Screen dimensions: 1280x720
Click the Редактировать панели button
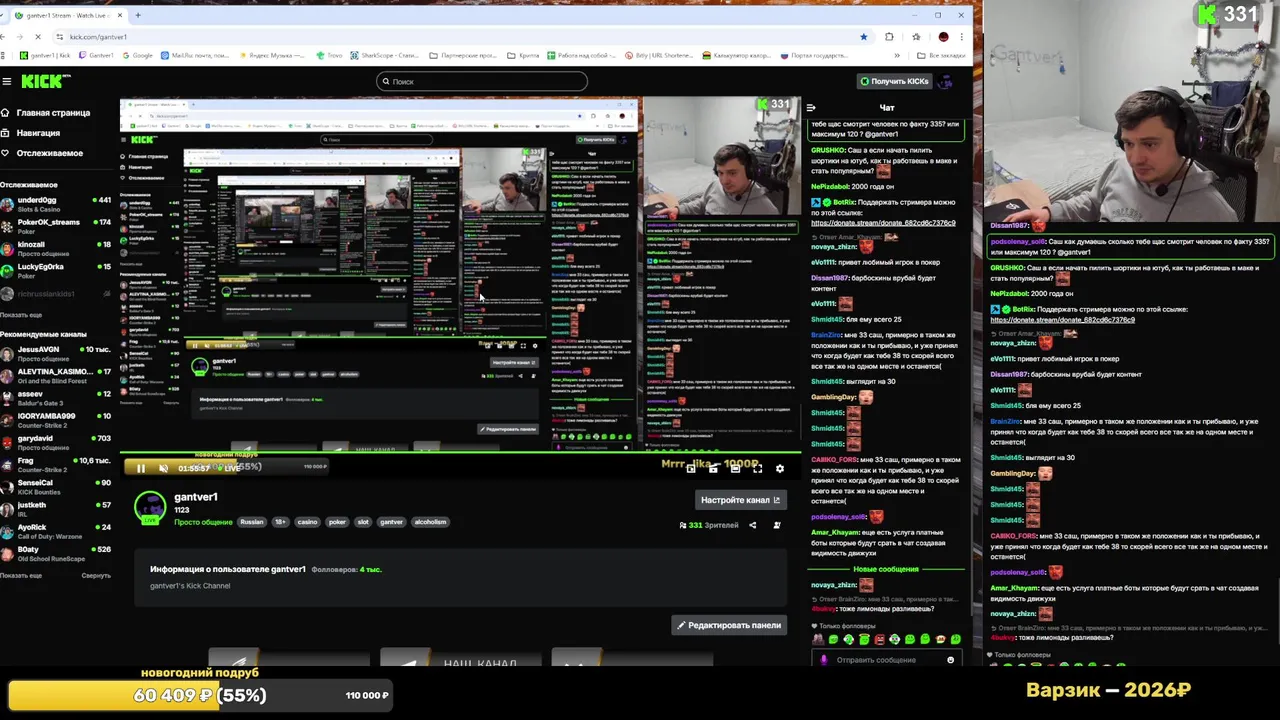pos(729,625)
